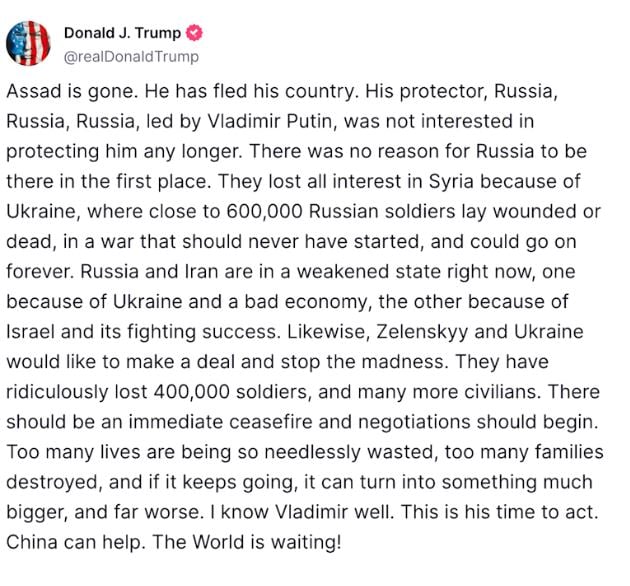Open the flag-themed profile avatar
The image size is (630, 586).
(x=28, y=43)
